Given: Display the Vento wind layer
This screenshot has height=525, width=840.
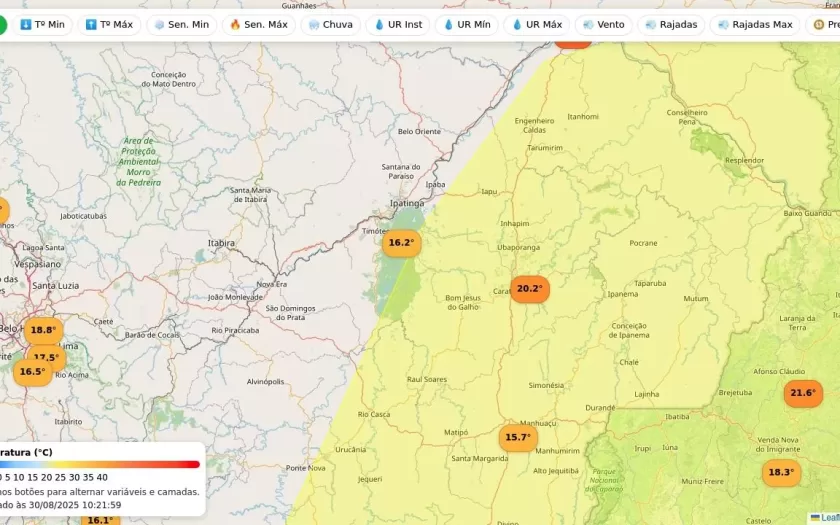Looking at the screenshot, I should [603, 24].
